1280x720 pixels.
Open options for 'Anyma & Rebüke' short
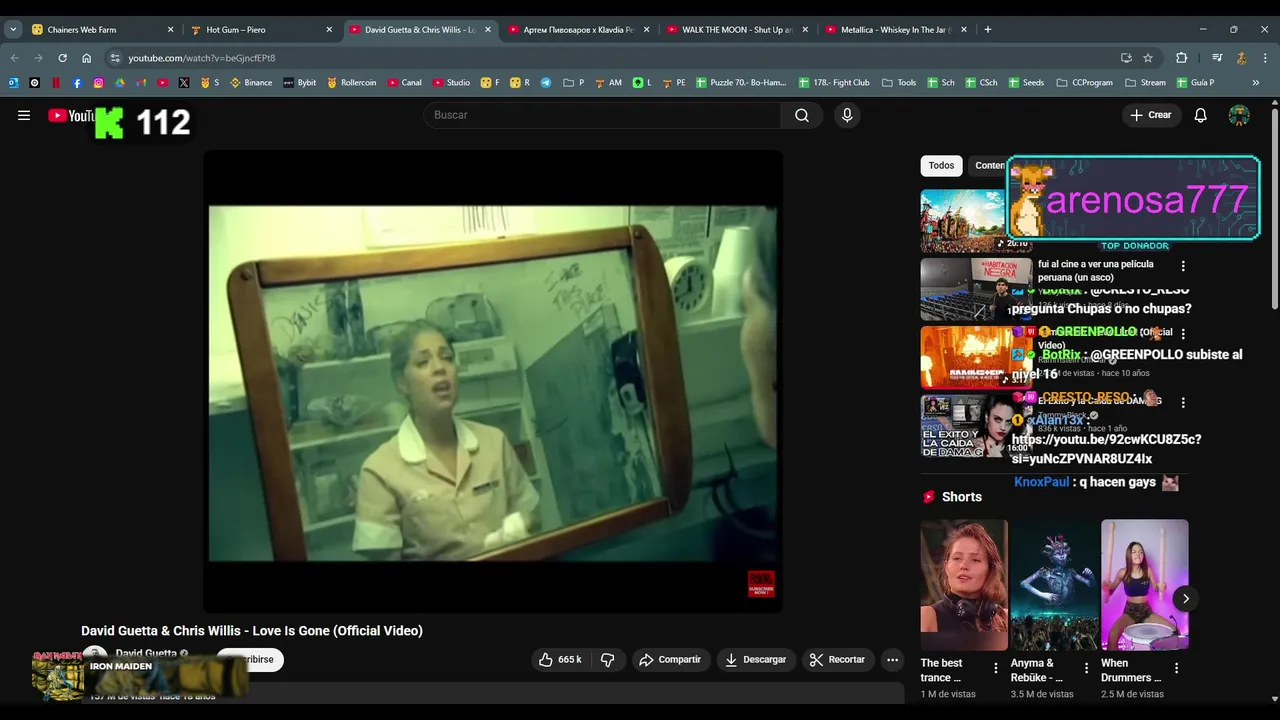point(1086,668)
